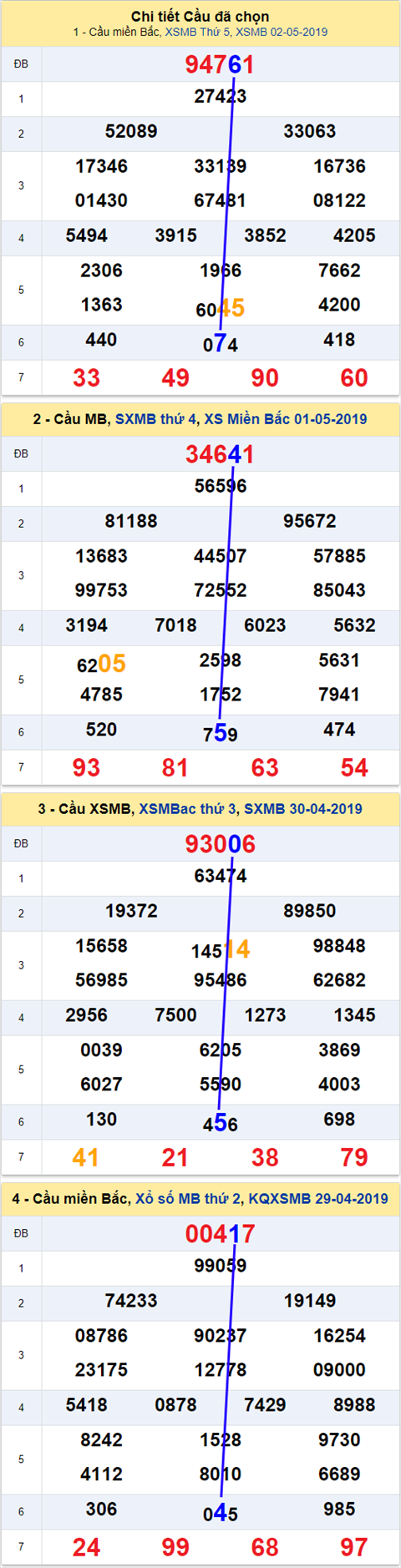401x1568 pixels.
Task: Select fifth prize number 6045
Action: tap(221, 308)
